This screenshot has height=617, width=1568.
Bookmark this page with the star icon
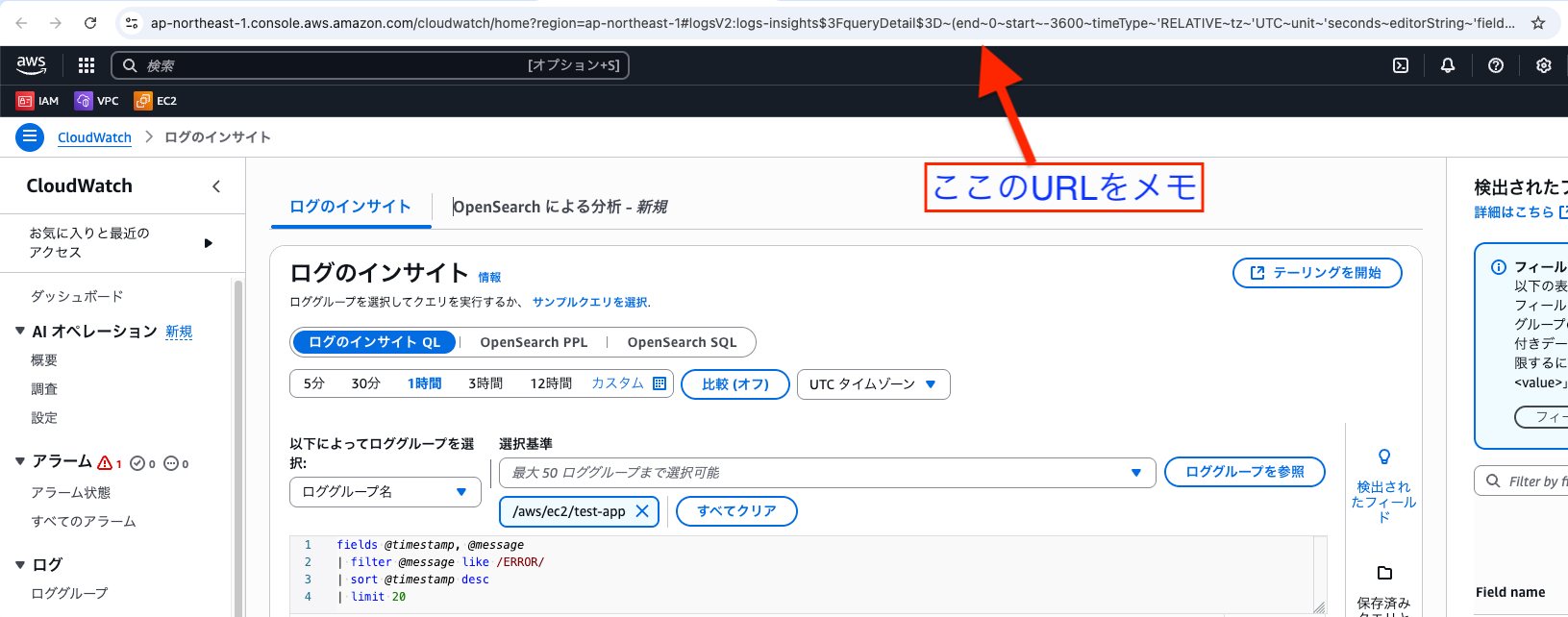[1538, 23]
